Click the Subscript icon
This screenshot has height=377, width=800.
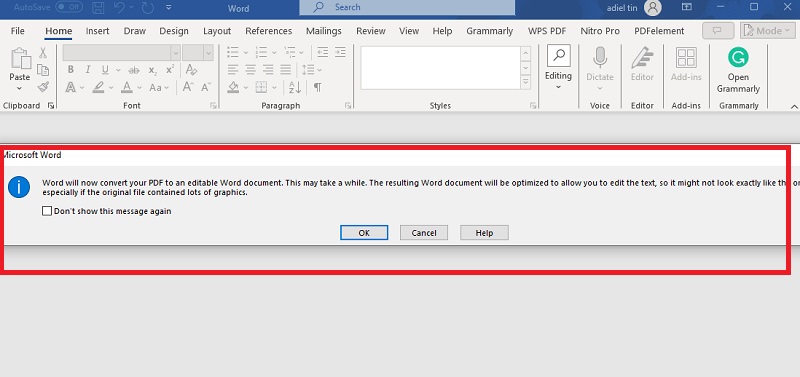(153, 70)
